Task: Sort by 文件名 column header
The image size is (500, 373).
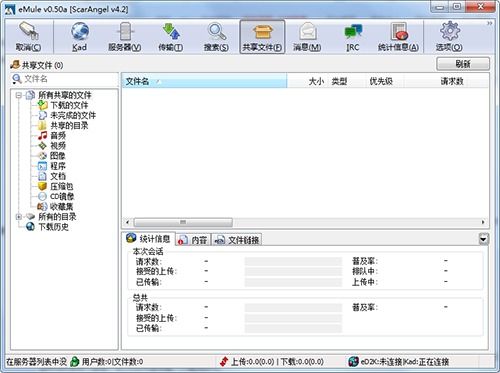Action: [204, 81]
